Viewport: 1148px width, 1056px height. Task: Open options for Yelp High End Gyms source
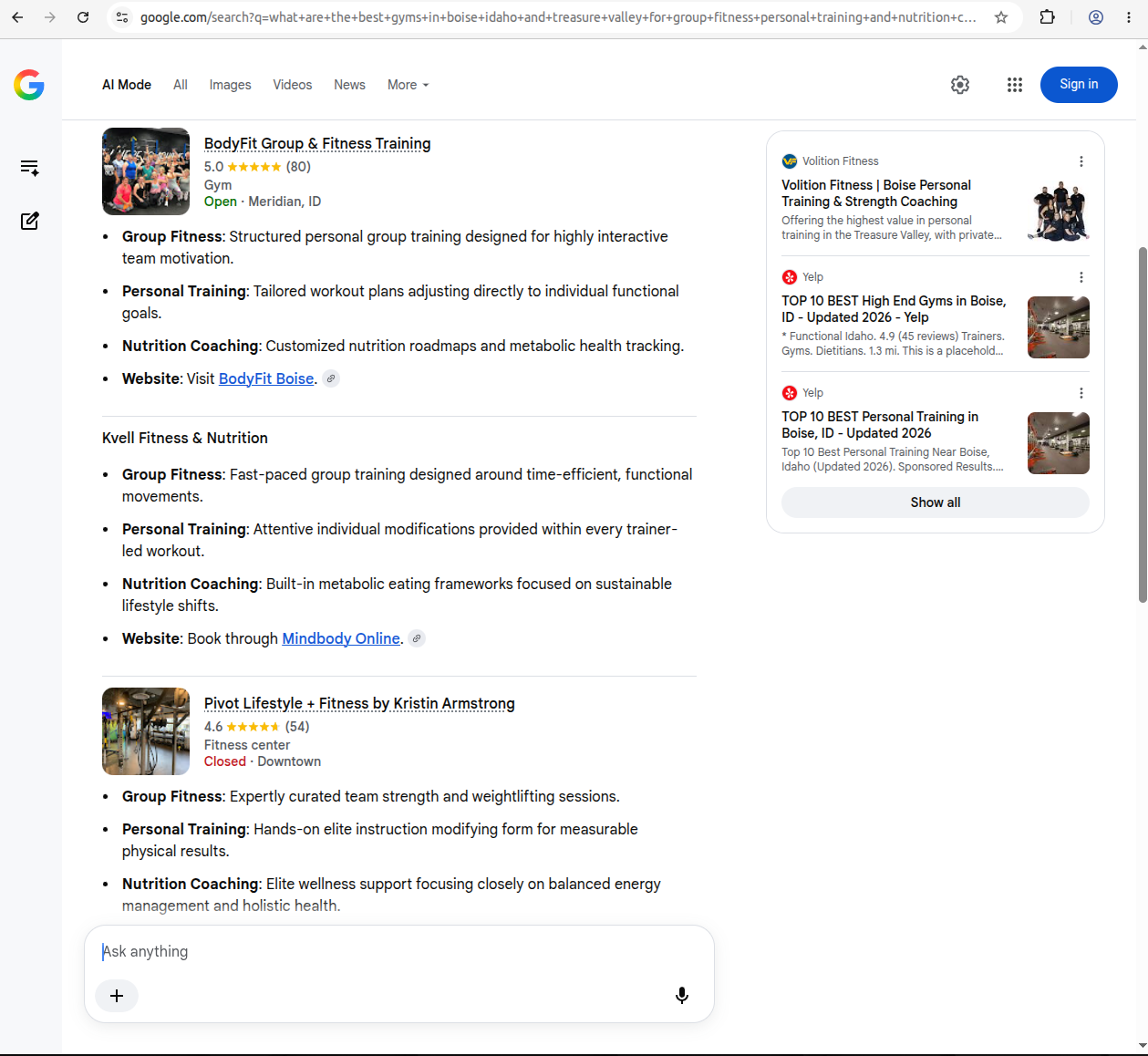coord(1081,277)
